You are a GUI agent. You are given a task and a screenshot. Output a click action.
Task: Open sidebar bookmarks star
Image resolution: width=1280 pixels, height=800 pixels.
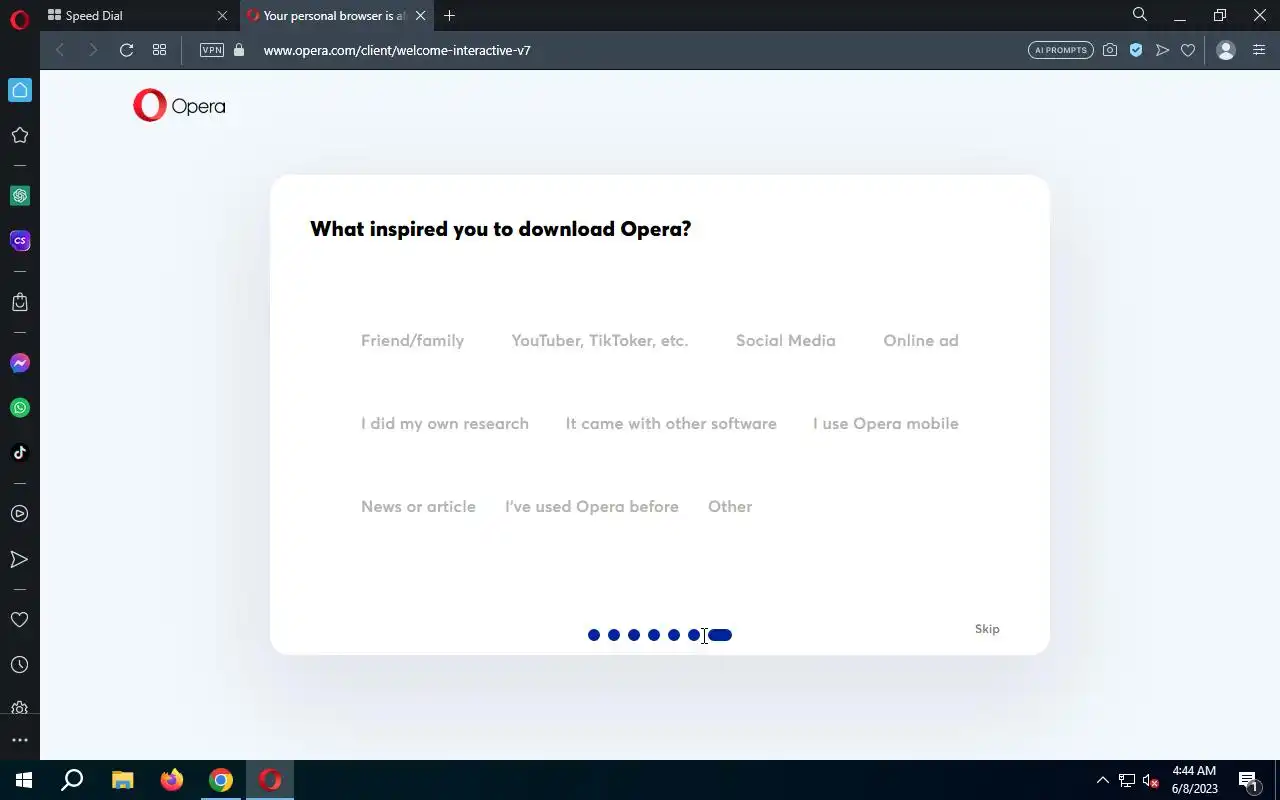tap(19, 135)
